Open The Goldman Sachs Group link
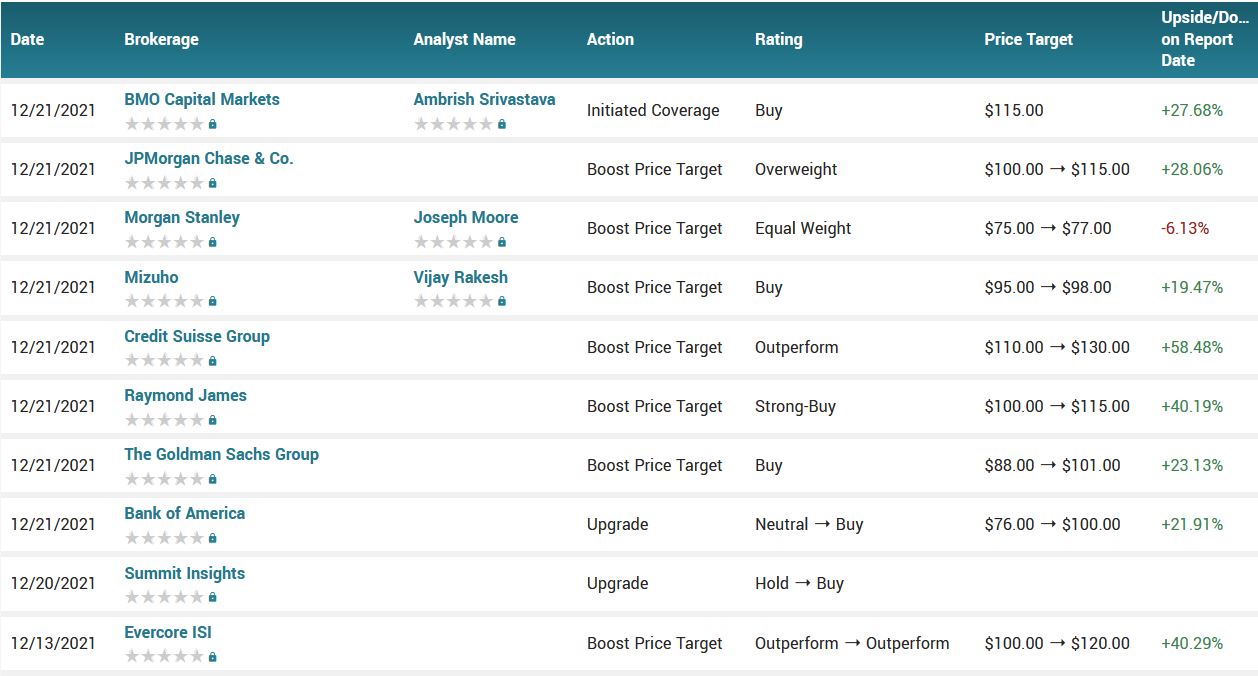The height and width of the screenshot is (676, 1258). coord(221,454)
